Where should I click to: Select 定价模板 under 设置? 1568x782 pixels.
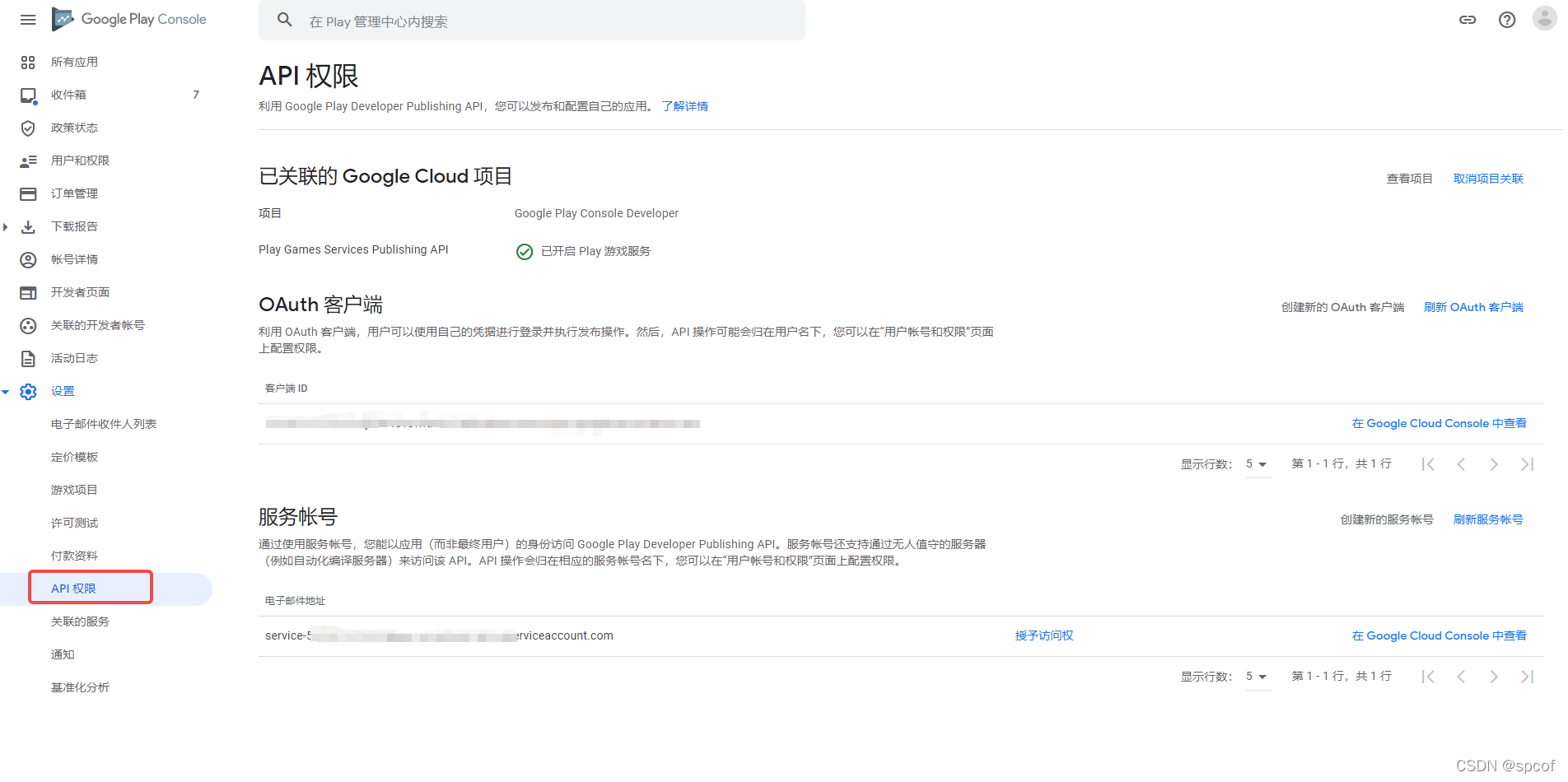74,457
